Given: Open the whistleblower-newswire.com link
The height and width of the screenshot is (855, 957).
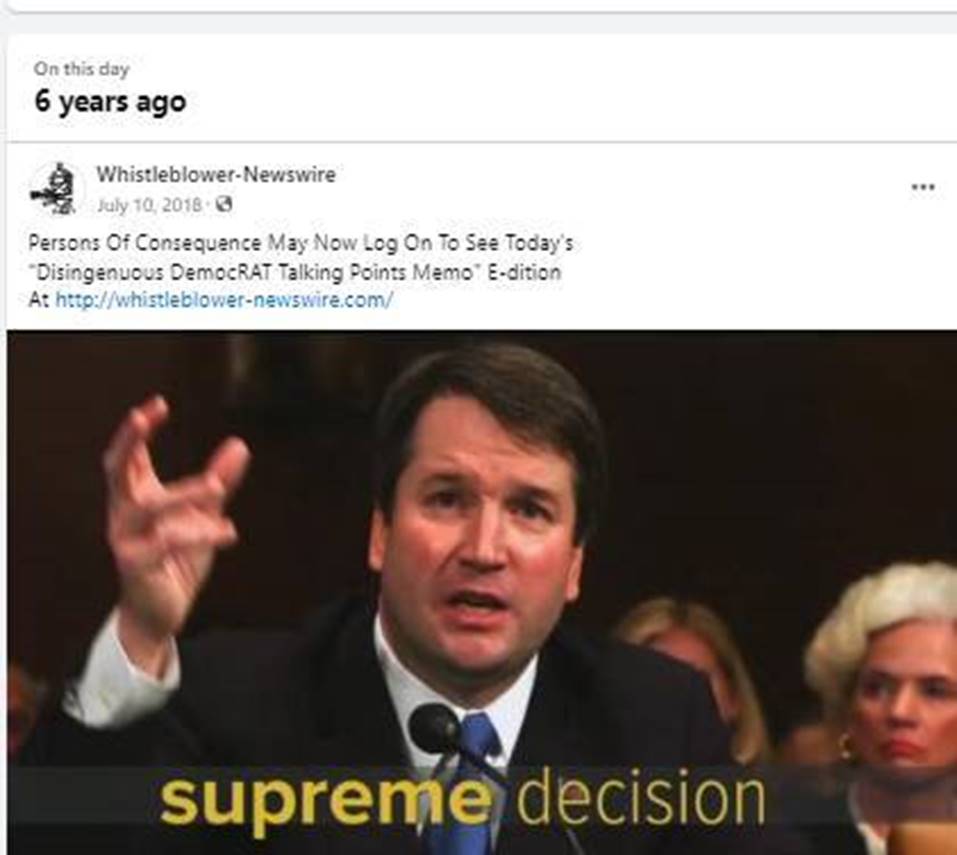Looking at the screenshot, I should [224, 299].
